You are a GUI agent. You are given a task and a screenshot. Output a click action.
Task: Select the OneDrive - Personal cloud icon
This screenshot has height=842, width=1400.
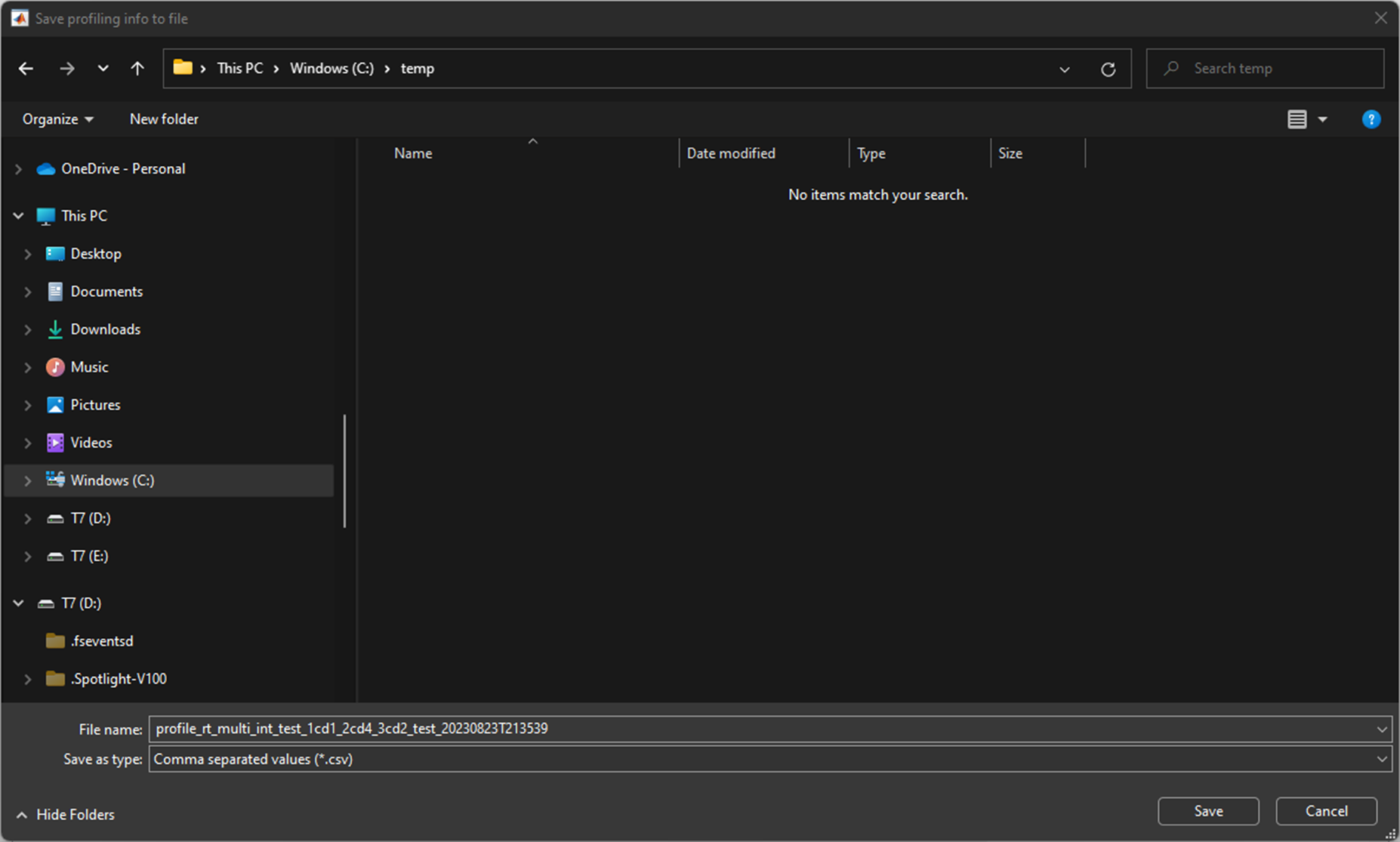[x=46, y=169]
